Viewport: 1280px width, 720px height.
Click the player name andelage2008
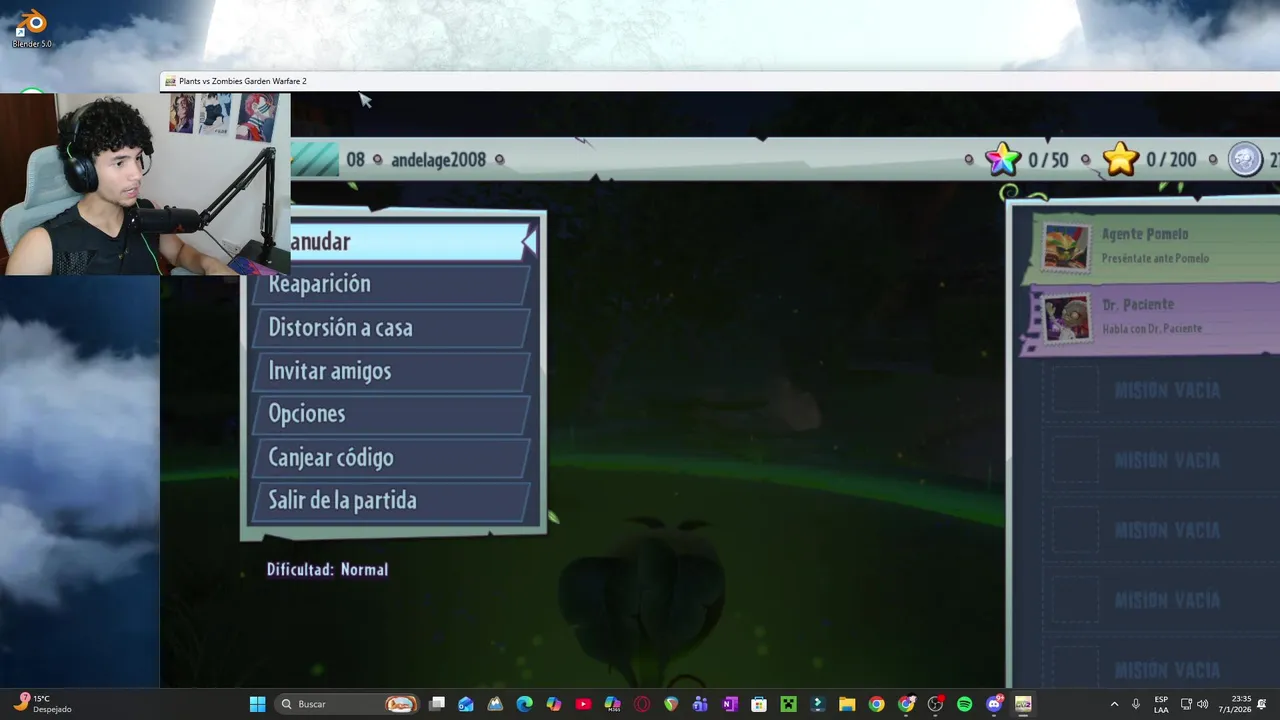(x=438, y=160)
